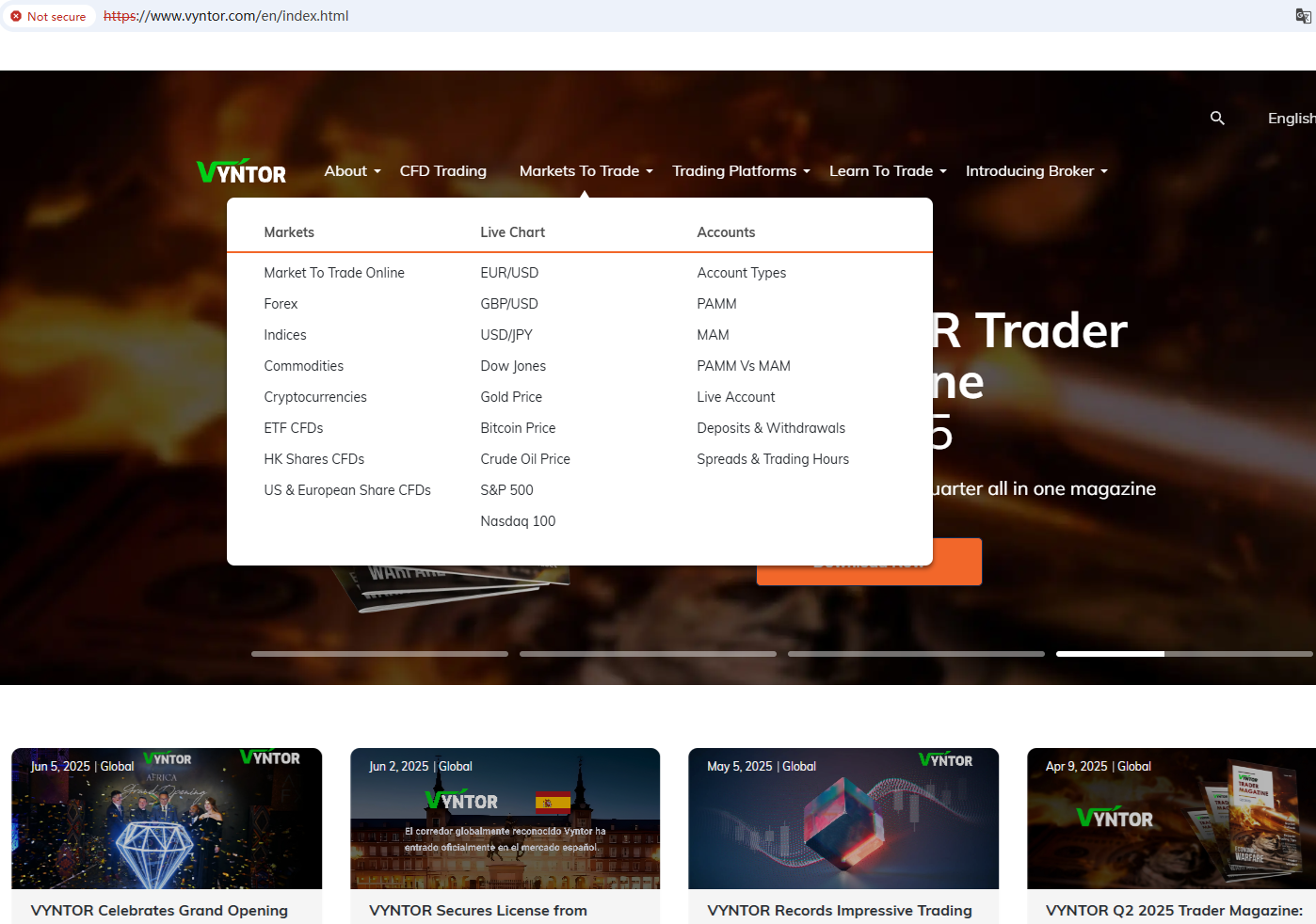This screenshot has height=924, width=1316.
Task: Read VYNTOR Celebrates Grand Opening article
Action: tap(159, 911)
